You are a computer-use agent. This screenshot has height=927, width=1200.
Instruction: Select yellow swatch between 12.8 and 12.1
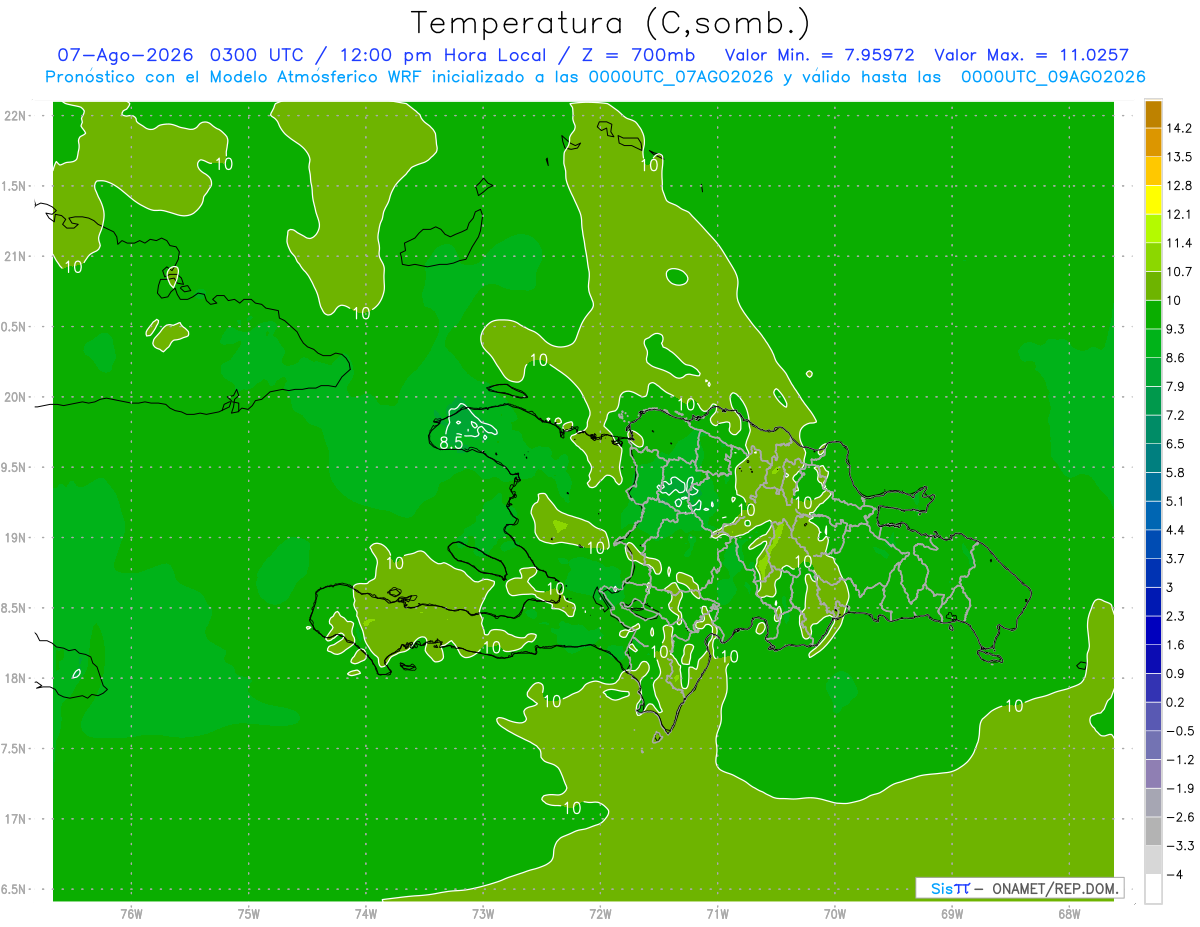tap(1153, 200)
